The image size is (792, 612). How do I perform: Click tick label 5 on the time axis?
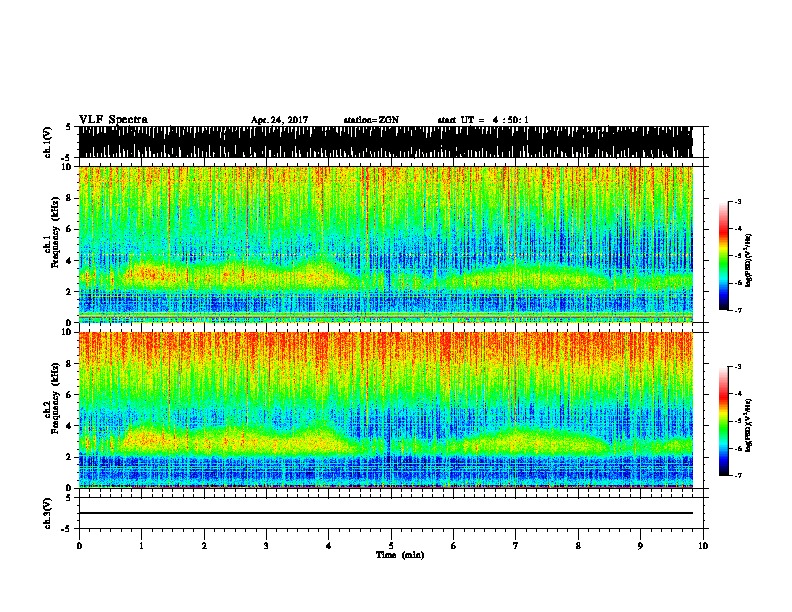pos(391,545)
